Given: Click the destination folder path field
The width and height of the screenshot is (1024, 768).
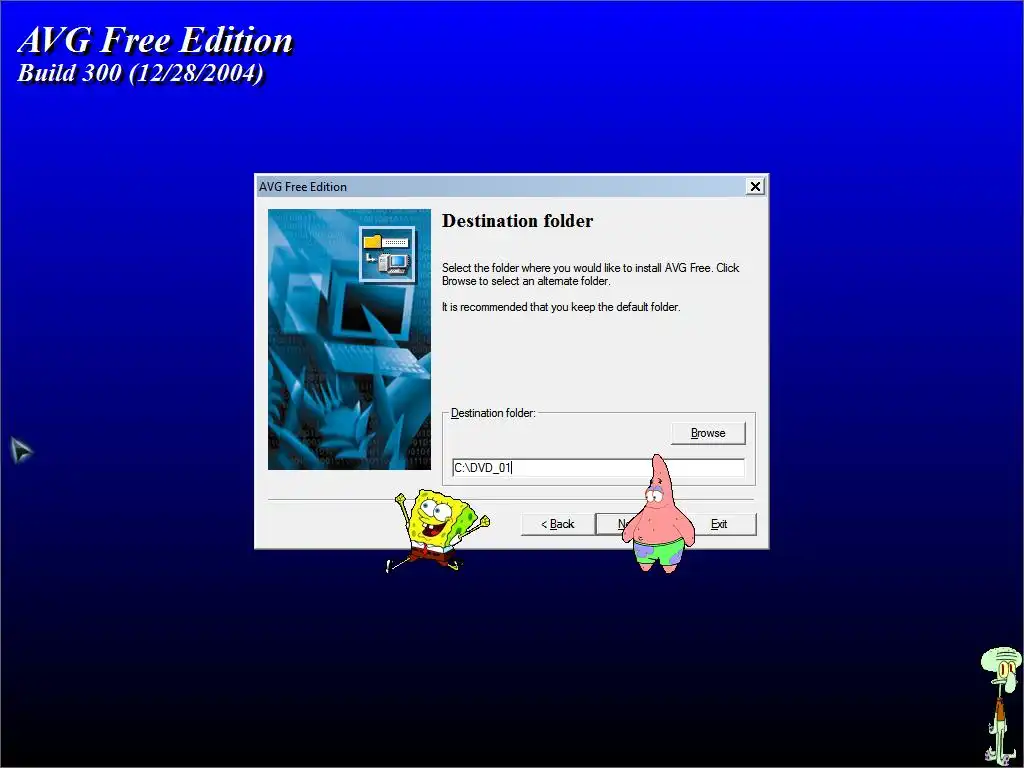Looking at the screenshot, I should [x=598, y=468].
